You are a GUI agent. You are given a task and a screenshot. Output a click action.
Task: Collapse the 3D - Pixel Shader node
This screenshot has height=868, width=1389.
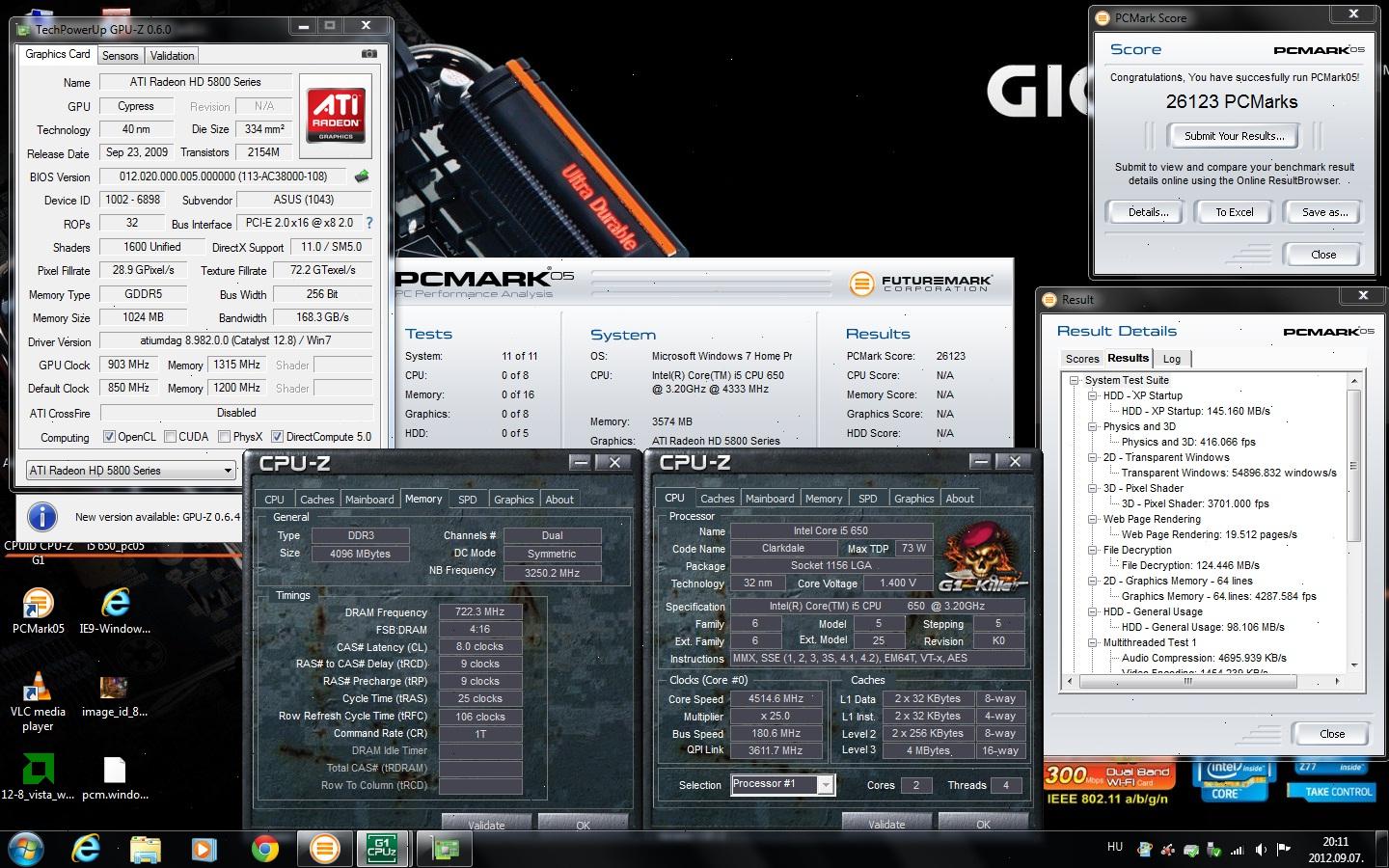(x=1093, y=488)
